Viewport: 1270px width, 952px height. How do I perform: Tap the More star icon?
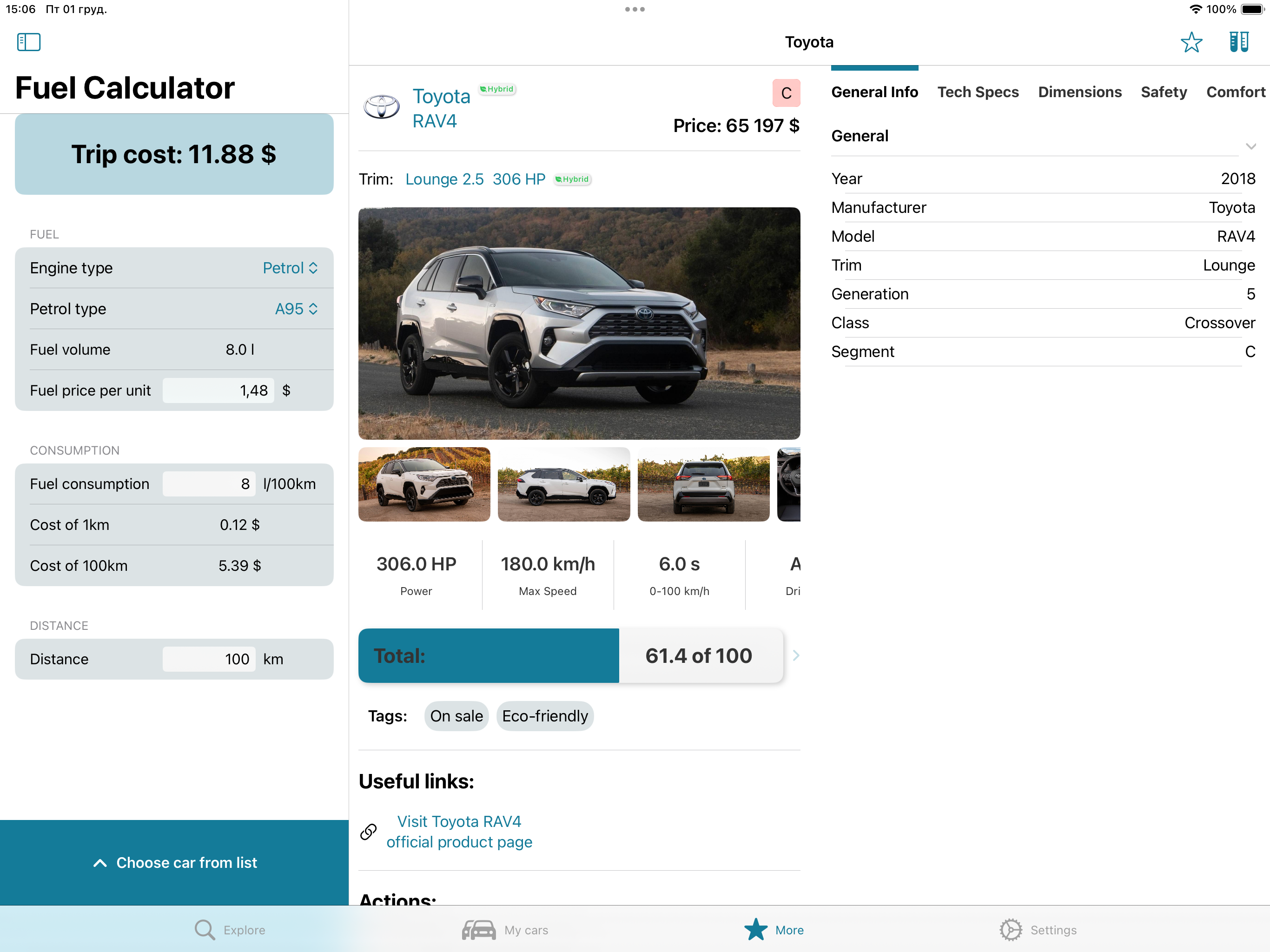[755, 930]
